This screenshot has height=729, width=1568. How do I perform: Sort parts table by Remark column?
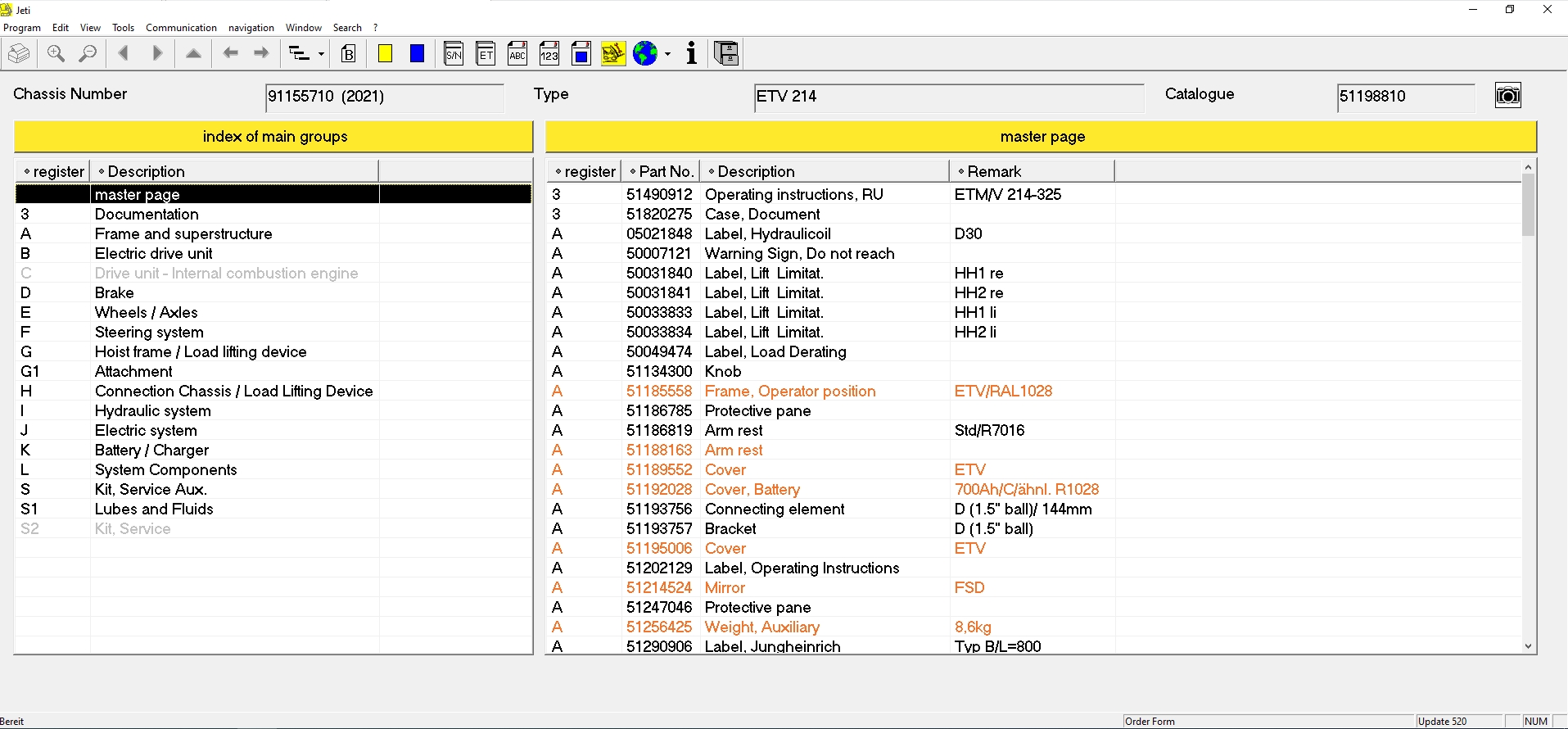coord(1032,171)
